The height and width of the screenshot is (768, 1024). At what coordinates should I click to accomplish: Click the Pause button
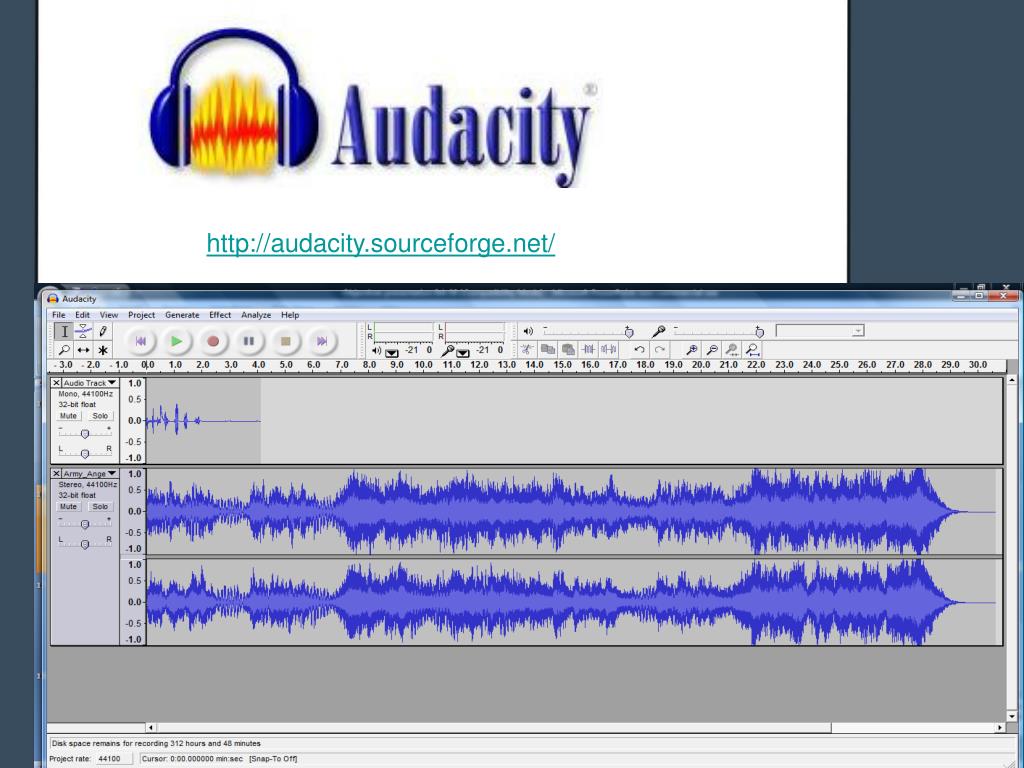point(249,341)
